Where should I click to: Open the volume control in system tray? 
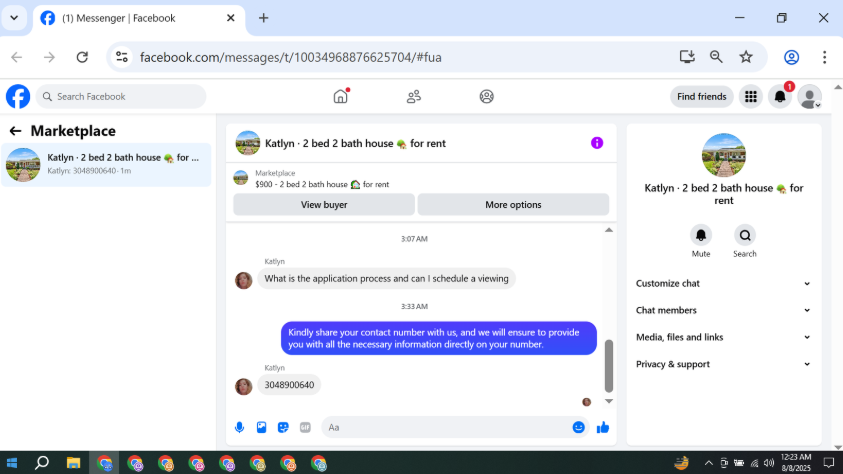(769, 463)
